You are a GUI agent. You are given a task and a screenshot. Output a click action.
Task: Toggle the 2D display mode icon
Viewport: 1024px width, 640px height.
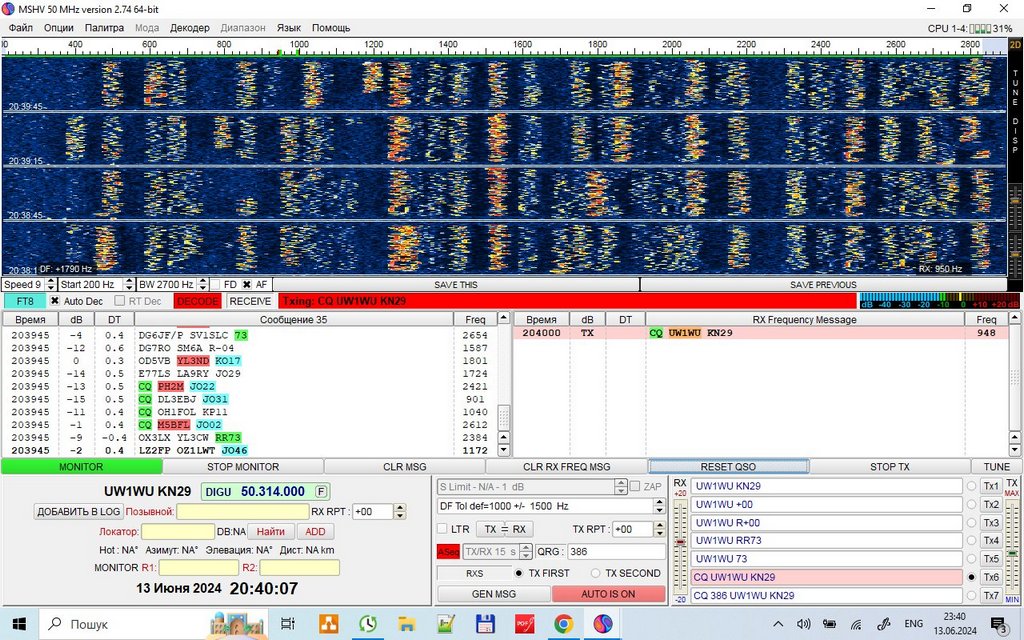pos(1015,44)
